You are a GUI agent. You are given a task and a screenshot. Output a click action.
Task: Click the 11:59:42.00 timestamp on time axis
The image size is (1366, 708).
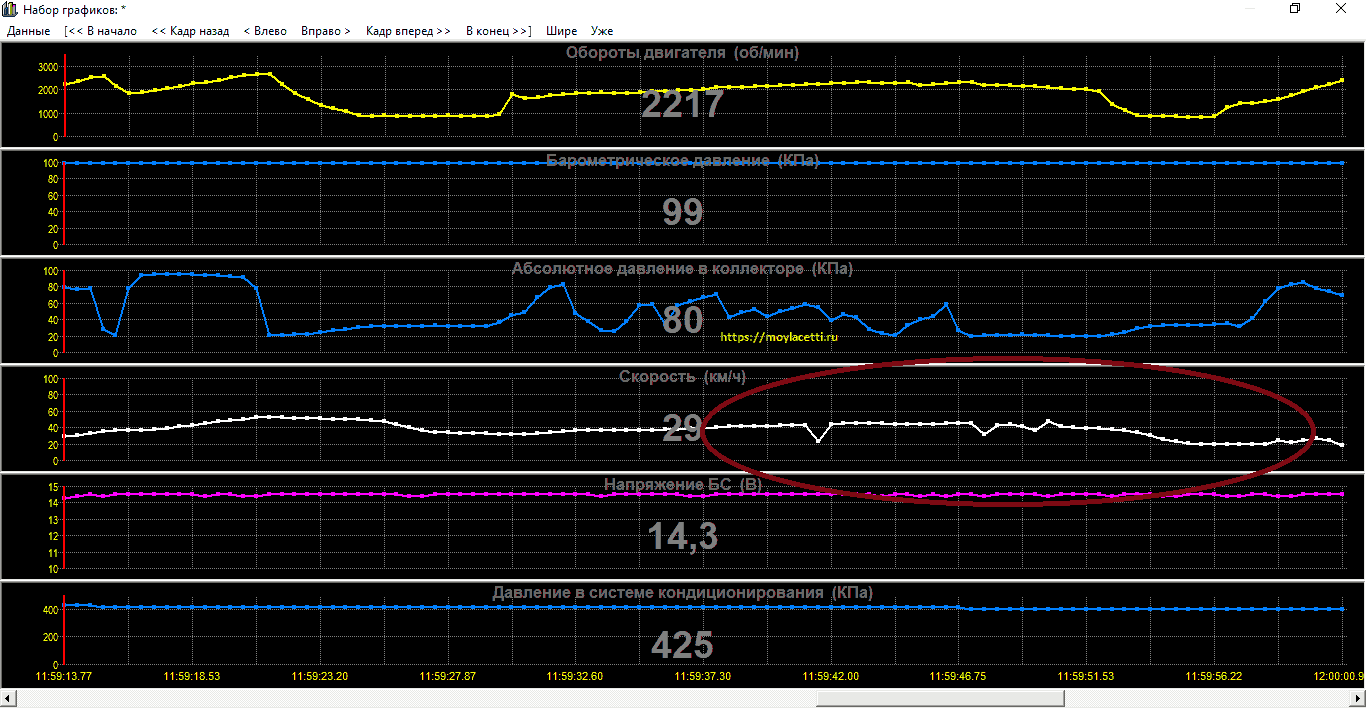[x=830, y=676]
